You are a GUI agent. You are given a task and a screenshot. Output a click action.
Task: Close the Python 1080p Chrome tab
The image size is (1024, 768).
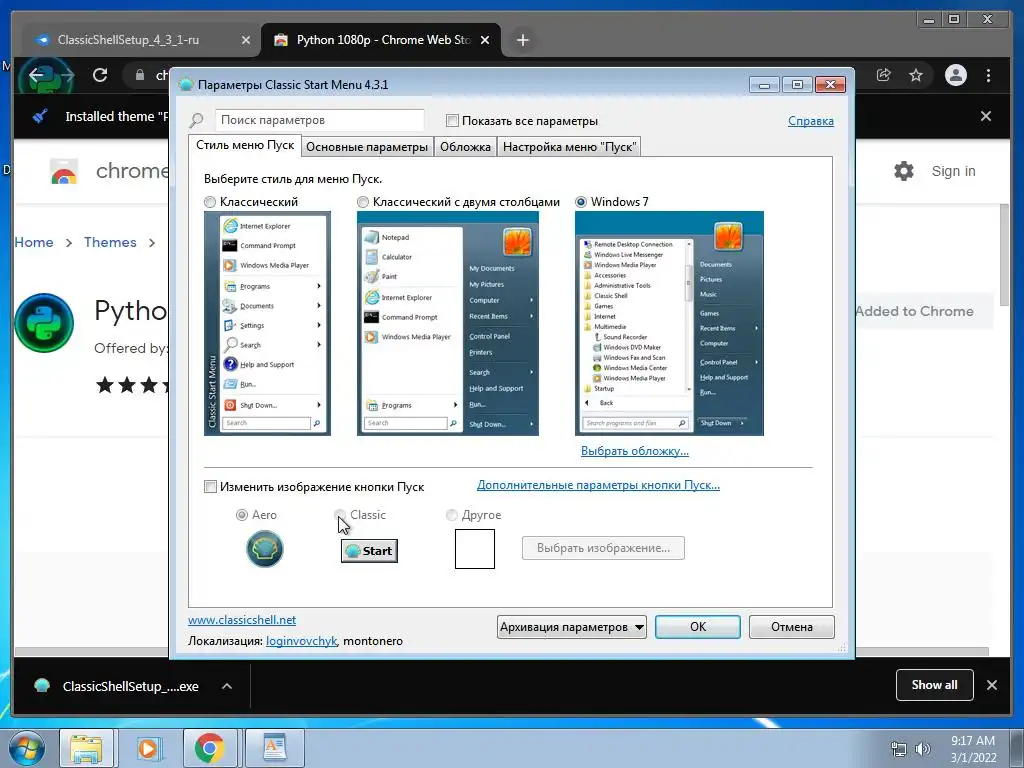click(485, 40)
